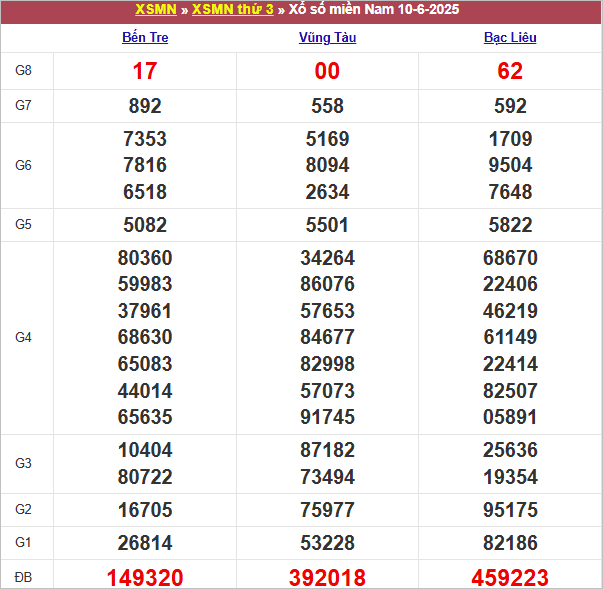603x589 pixels.
Task: Click the G4 number 65635
Action: pos(145,417)
